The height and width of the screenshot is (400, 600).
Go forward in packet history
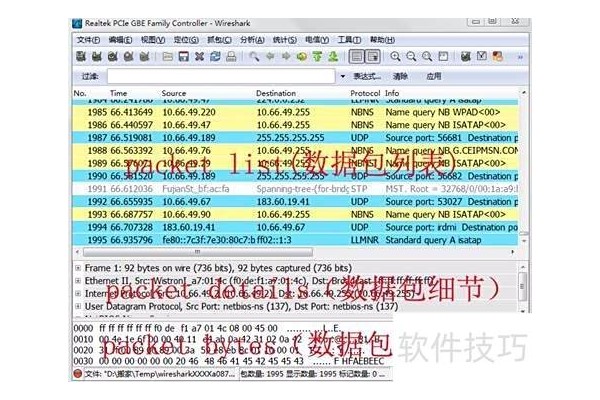[286, 57]
